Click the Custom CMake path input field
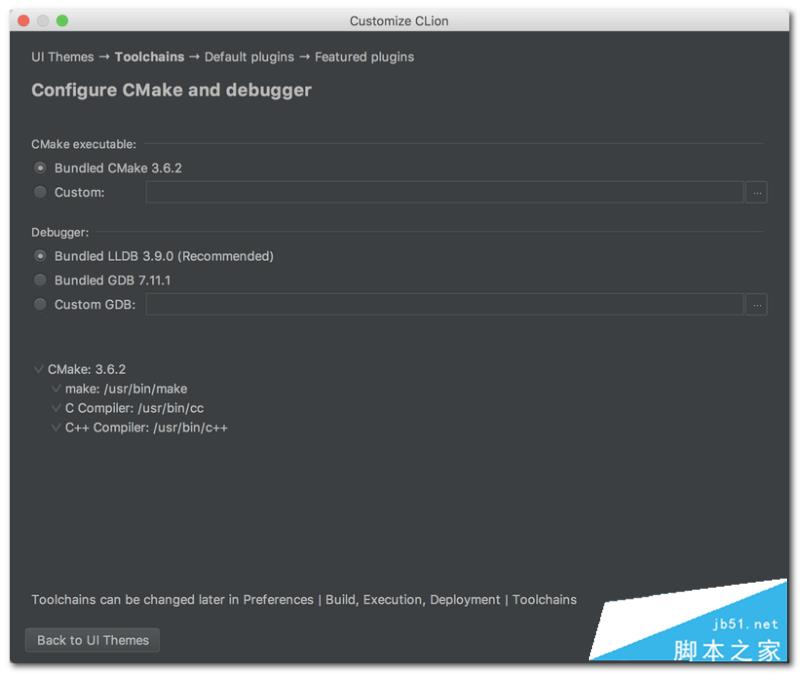800x674 pixels. click(444, 192)
